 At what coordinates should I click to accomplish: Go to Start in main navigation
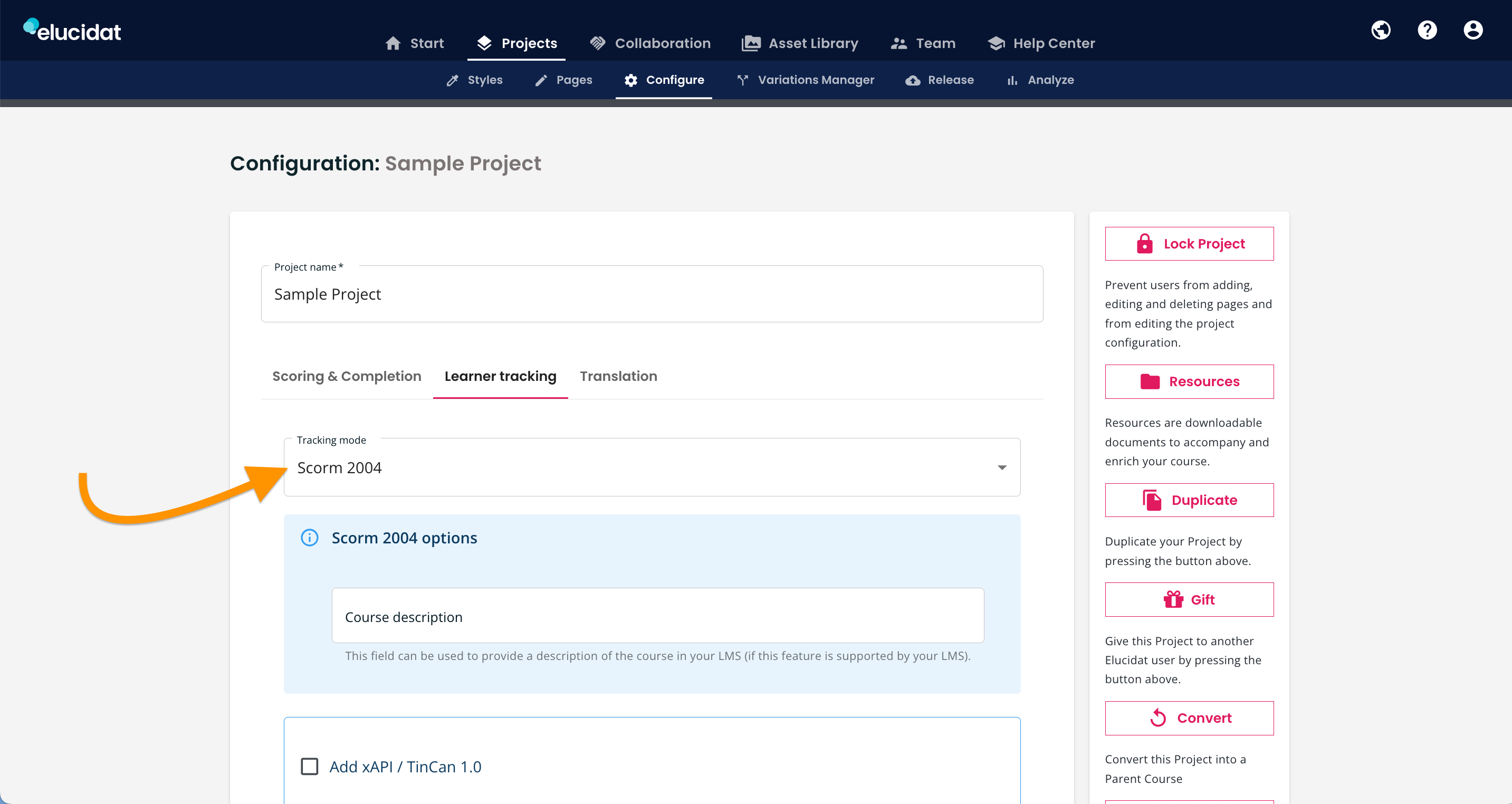click(x=414, y=43)
